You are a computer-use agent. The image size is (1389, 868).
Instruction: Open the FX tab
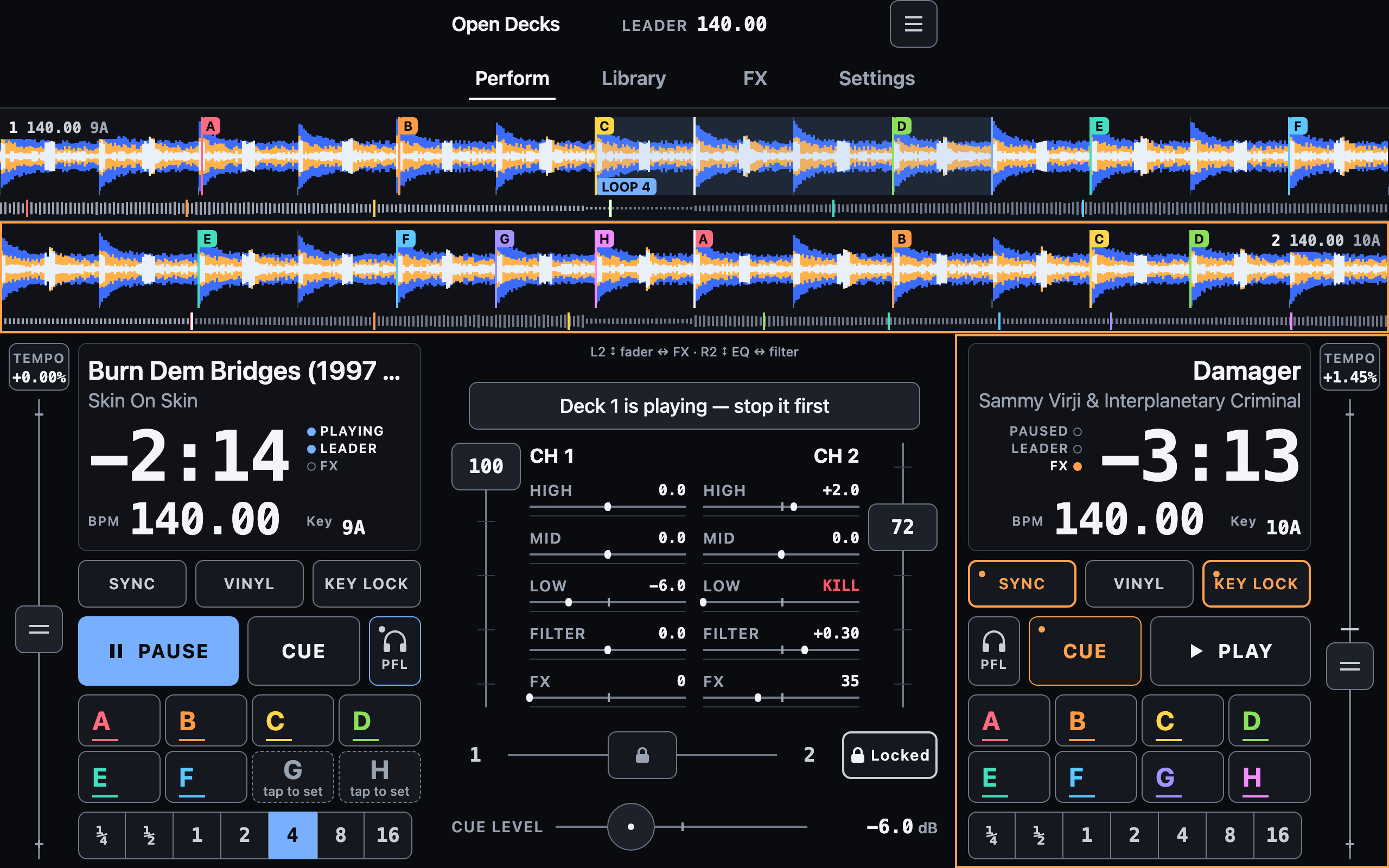(x=755, y=79)
